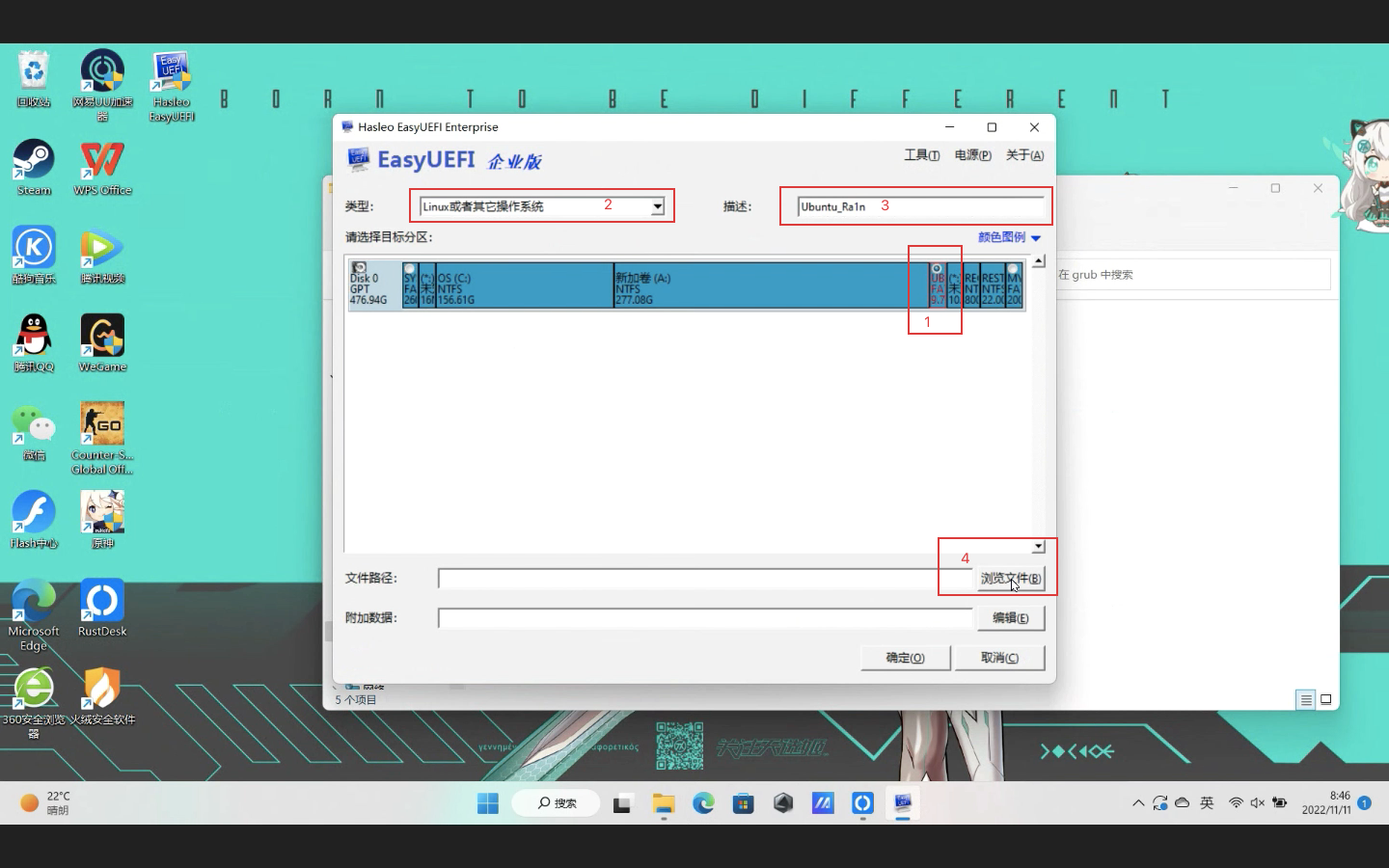Show hidden system tray icons
Image resolution: width=1389 pixels, height=868 pixels.
[1138, 803]
